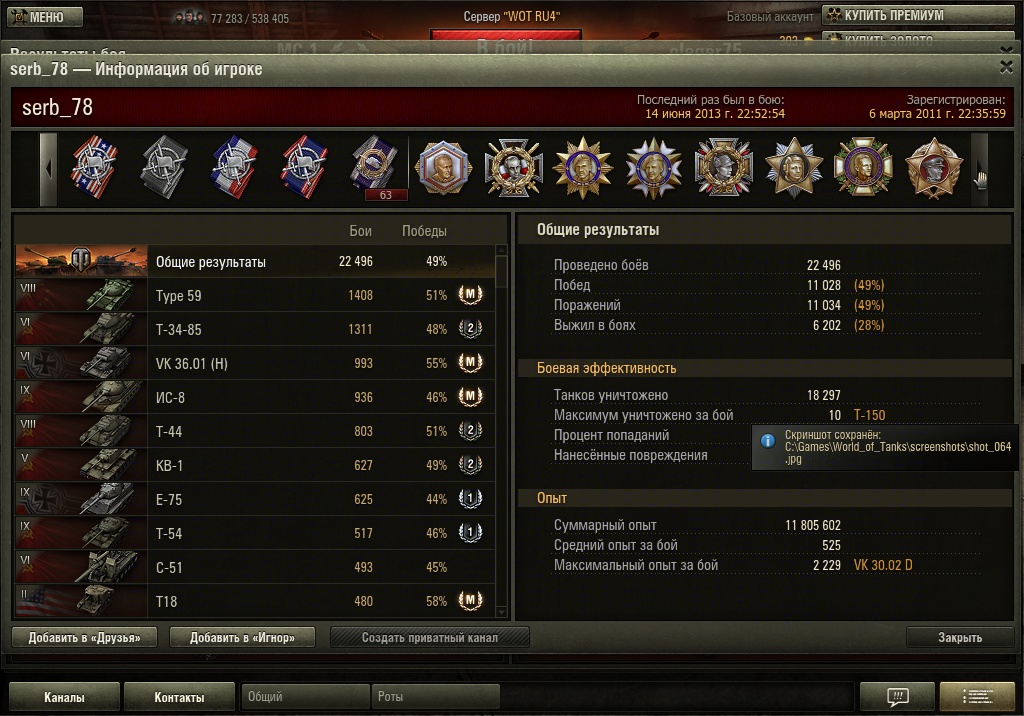Click the medal with counter 63

374,167
